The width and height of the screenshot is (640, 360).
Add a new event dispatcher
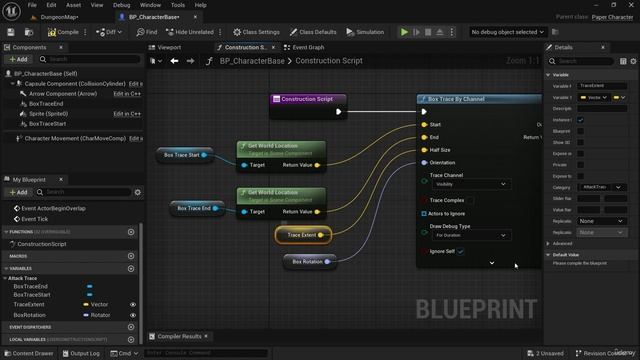pos(131,327)
